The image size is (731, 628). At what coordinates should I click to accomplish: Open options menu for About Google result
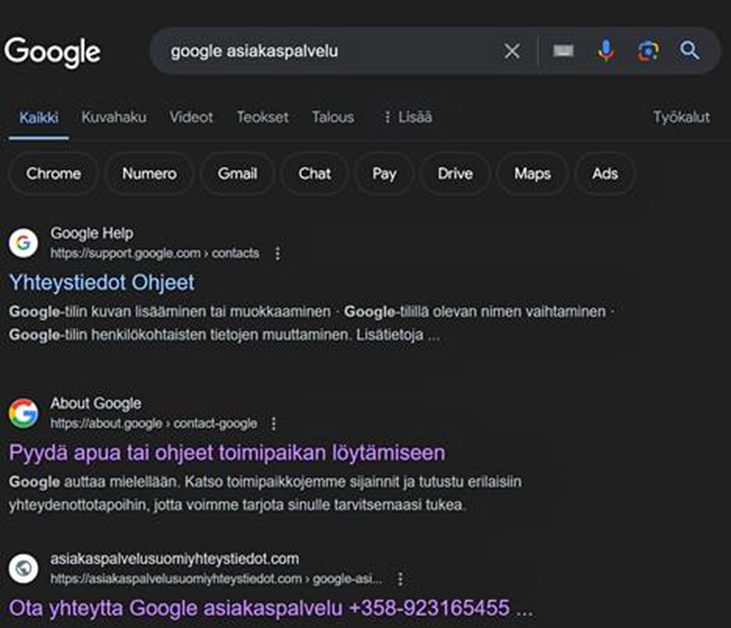(274, 424)
